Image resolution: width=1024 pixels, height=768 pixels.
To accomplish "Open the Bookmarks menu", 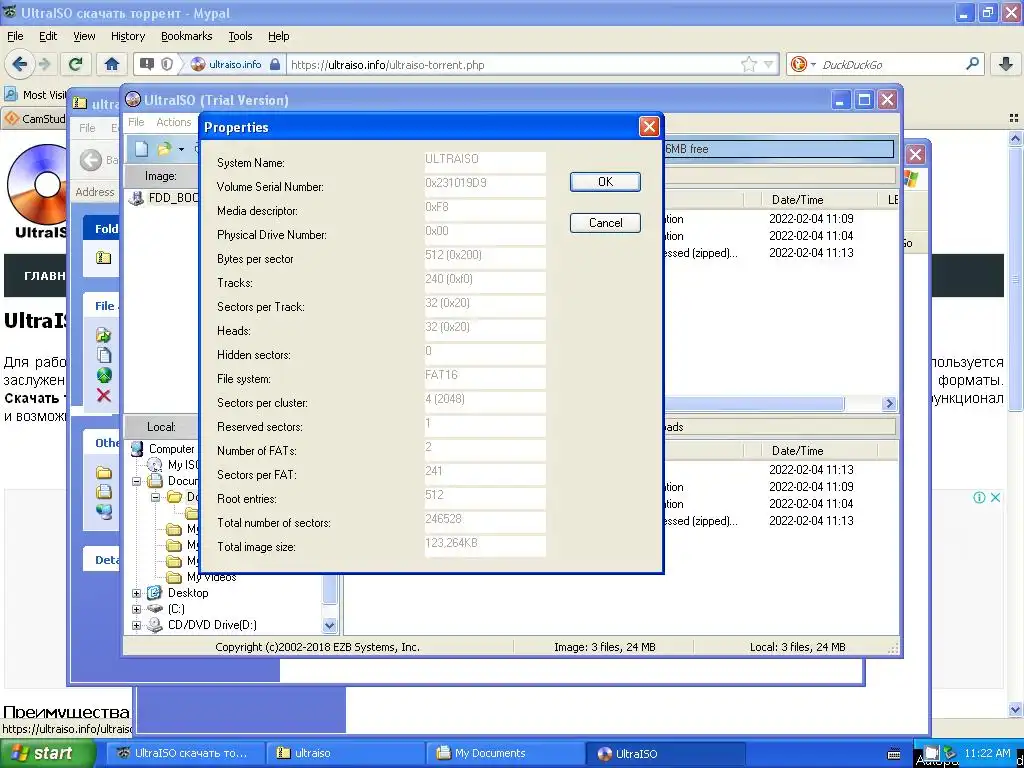I will point(186,36).
